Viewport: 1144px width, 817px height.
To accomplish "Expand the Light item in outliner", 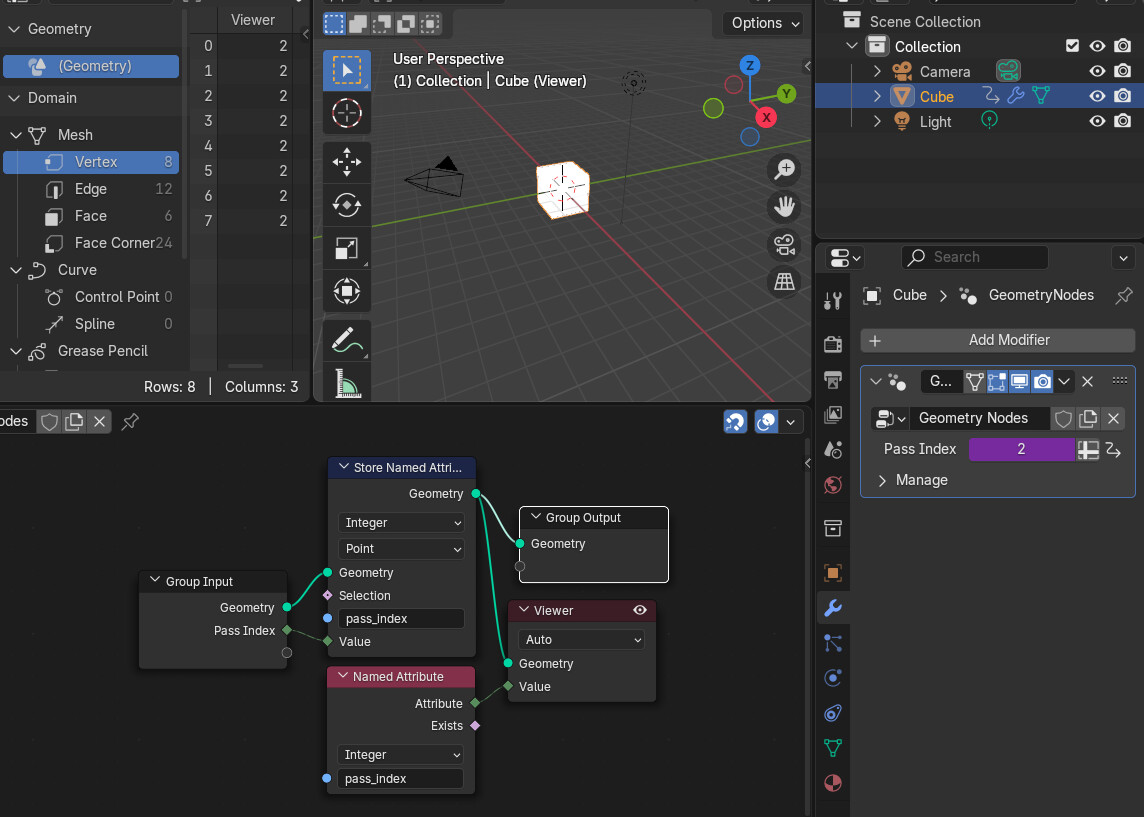I will (877, 121).
